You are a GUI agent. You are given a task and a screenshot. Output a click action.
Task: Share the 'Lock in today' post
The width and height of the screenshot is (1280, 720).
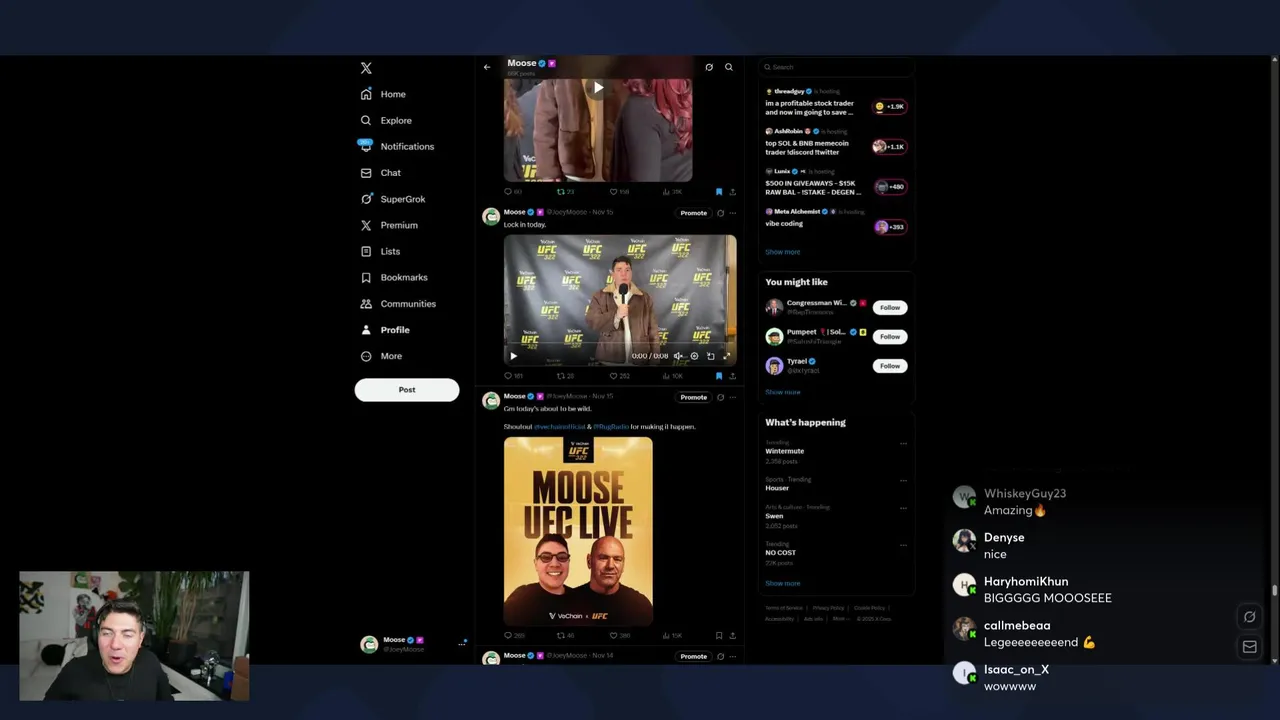[x=732, y=376]
